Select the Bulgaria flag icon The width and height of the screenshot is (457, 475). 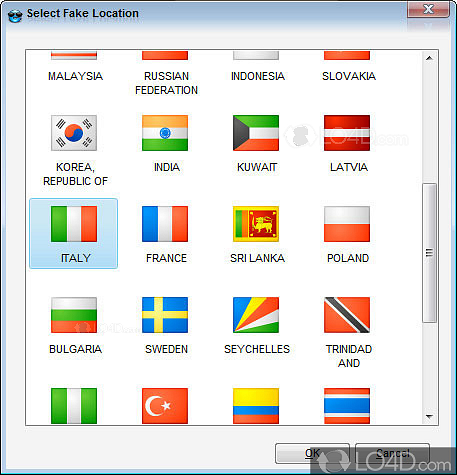pyautogui.click(x=74, y=315)
